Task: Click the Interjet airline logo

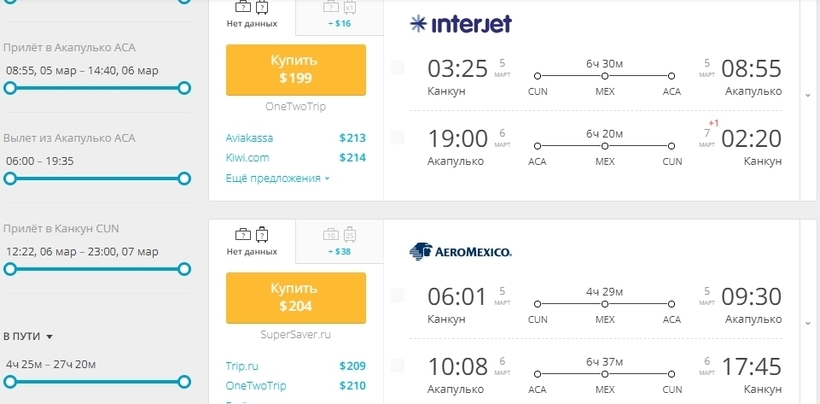Action: [460, 24]
